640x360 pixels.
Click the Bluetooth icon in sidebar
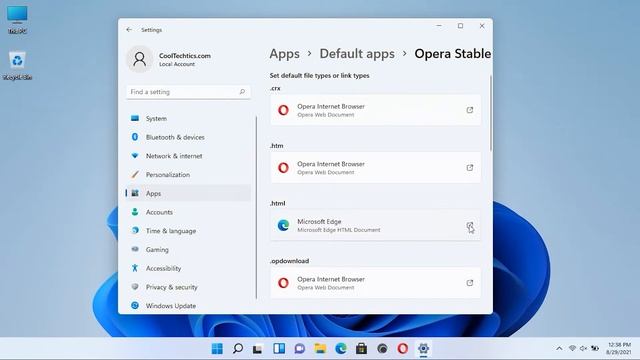coord(135,137)
